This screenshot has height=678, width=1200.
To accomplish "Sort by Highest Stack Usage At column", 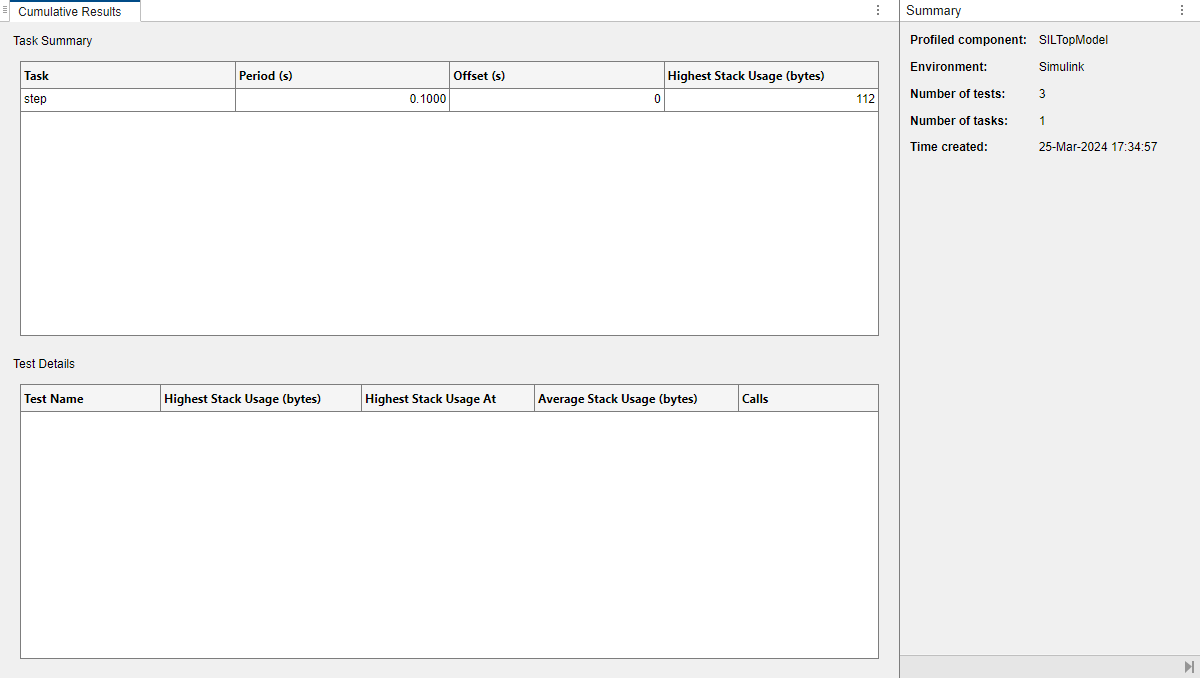I will (447, 399).
